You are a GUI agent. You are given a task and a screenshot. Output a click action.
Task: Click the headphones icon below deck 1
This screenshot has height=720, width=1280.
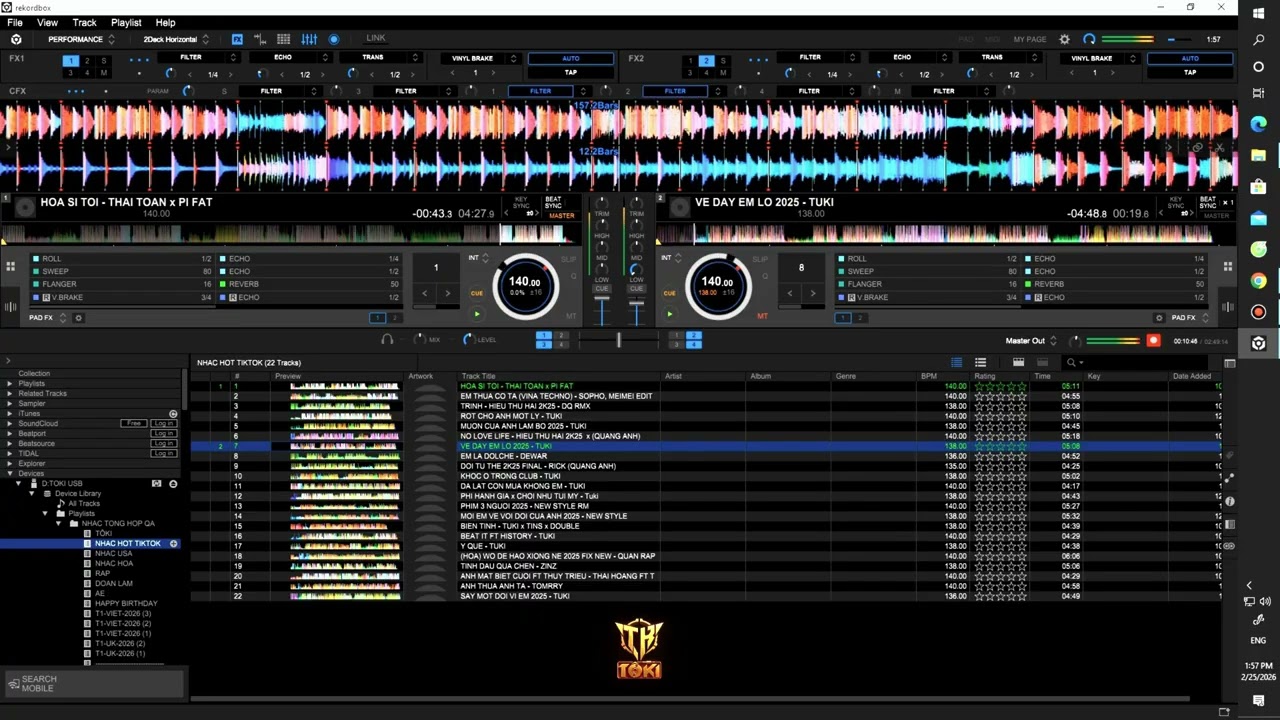pos(387,340)
